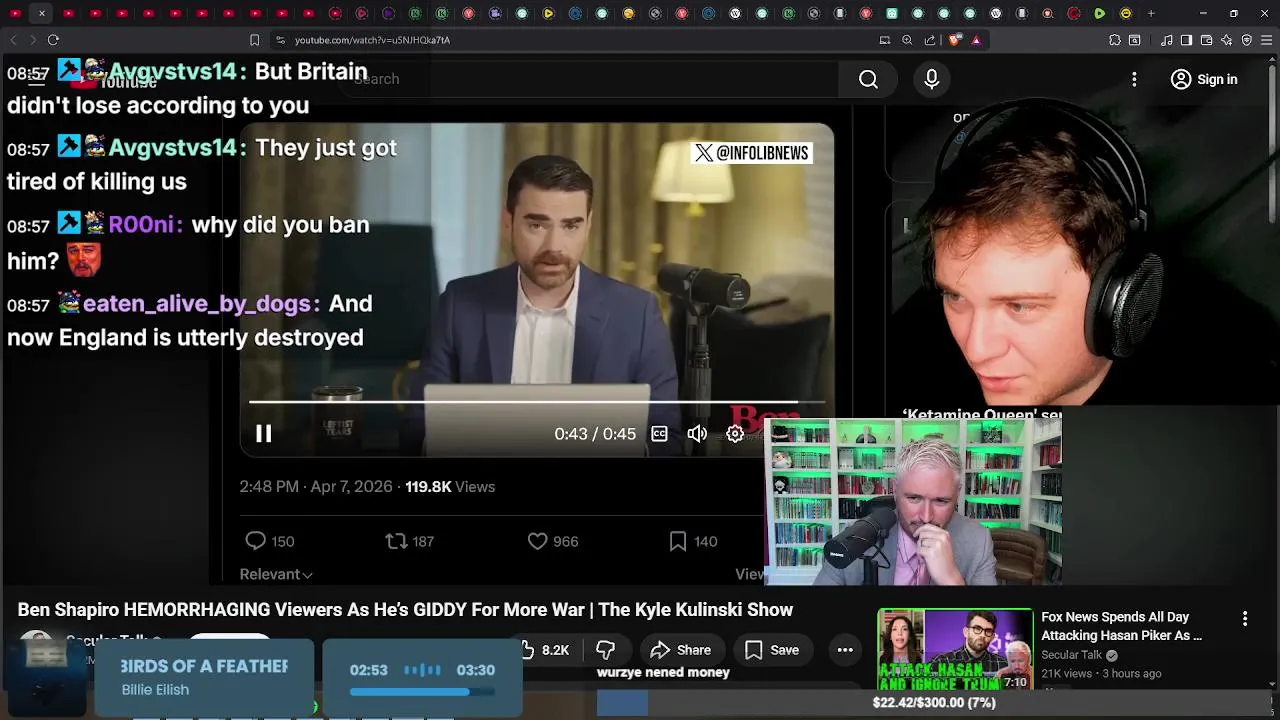Open the browser hamburger main menu
Screen dimensions: 1280x720
tap(1267, 40)
